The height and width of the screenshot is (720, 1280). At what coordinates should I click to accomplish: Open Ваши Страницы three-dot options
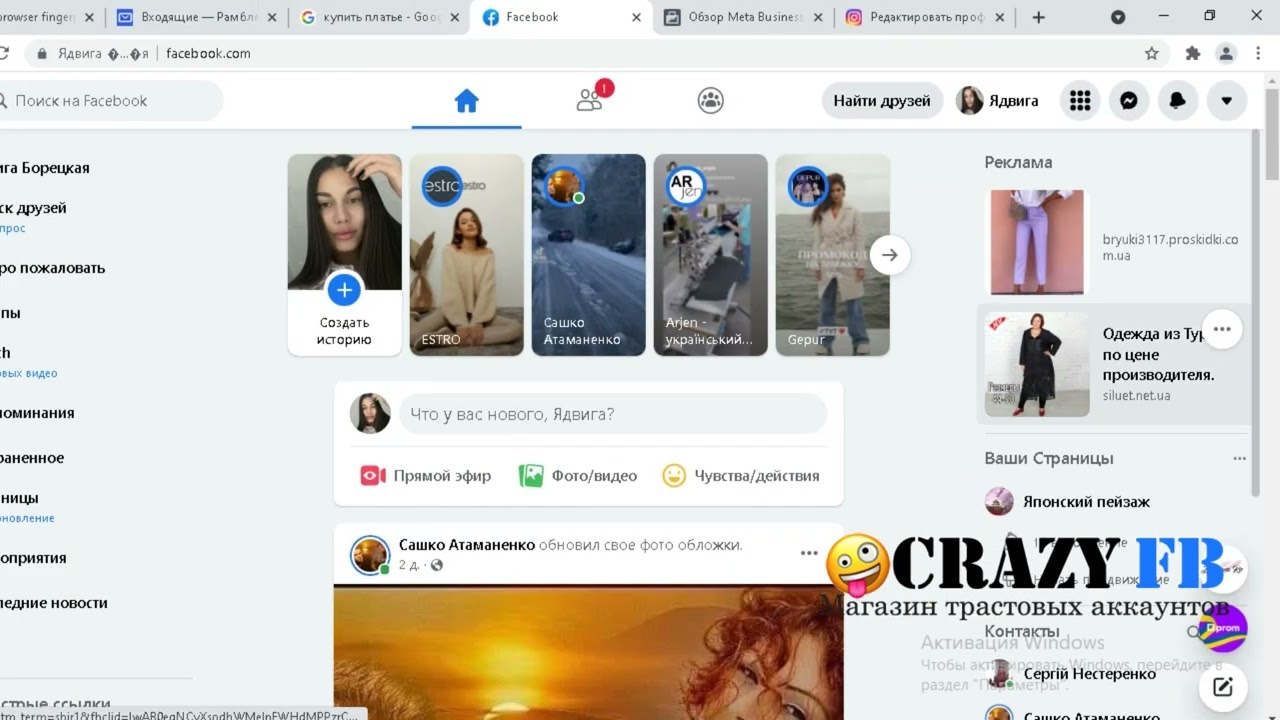(1239, 459)
